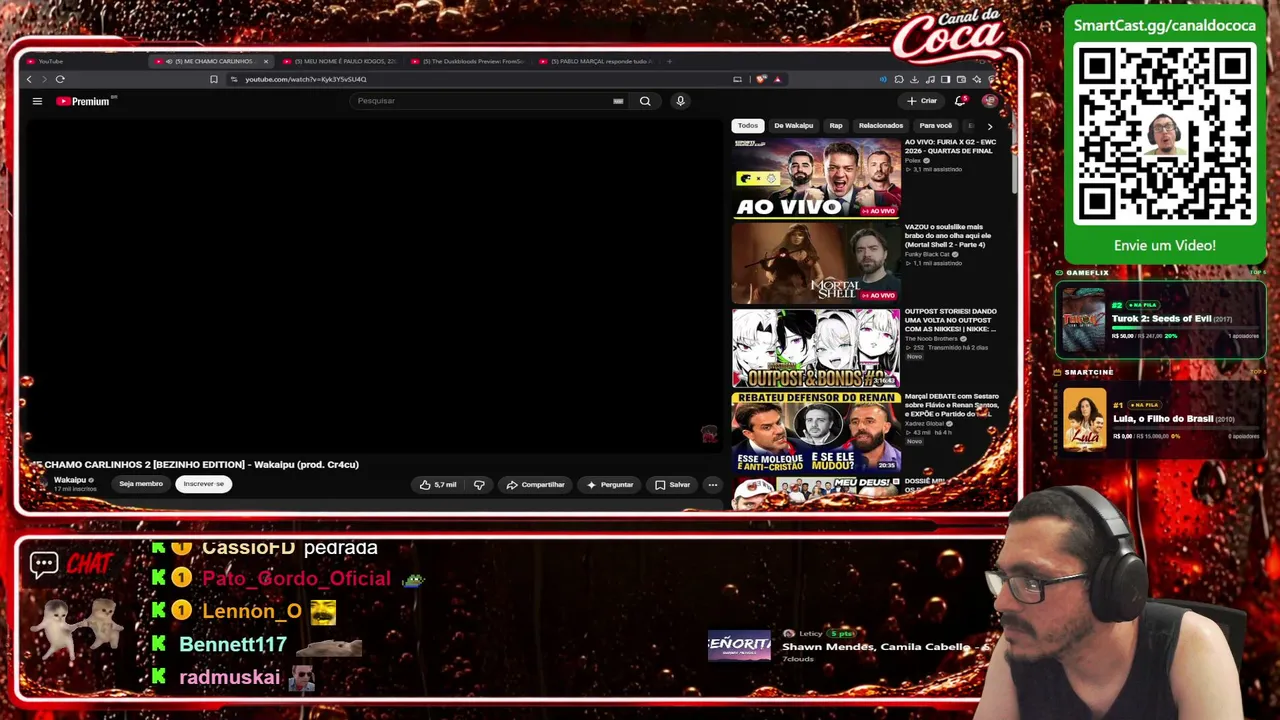Save video with Salvar button

point(673,485)
